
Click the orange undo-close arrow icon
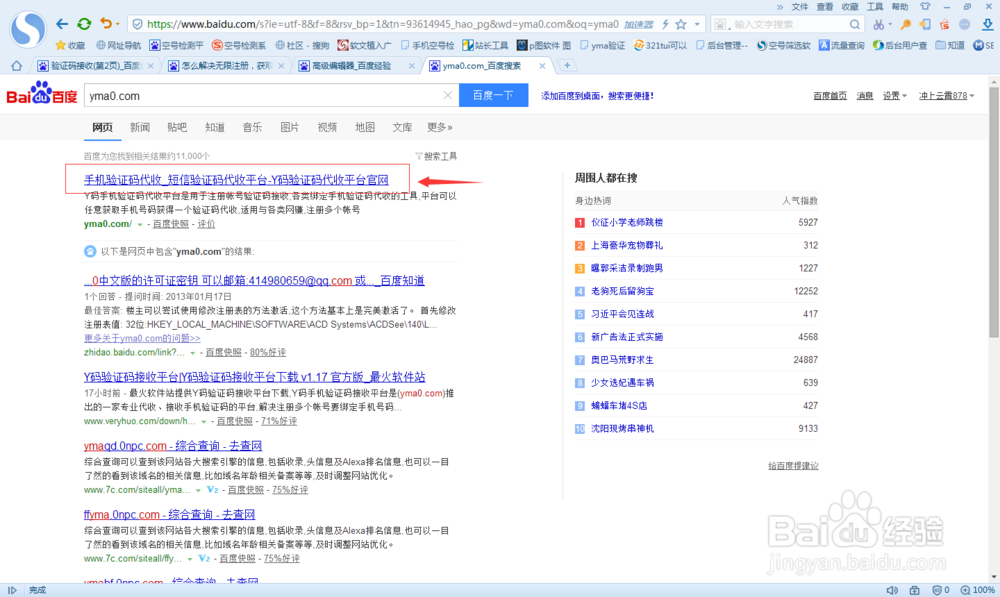(106, 24)
